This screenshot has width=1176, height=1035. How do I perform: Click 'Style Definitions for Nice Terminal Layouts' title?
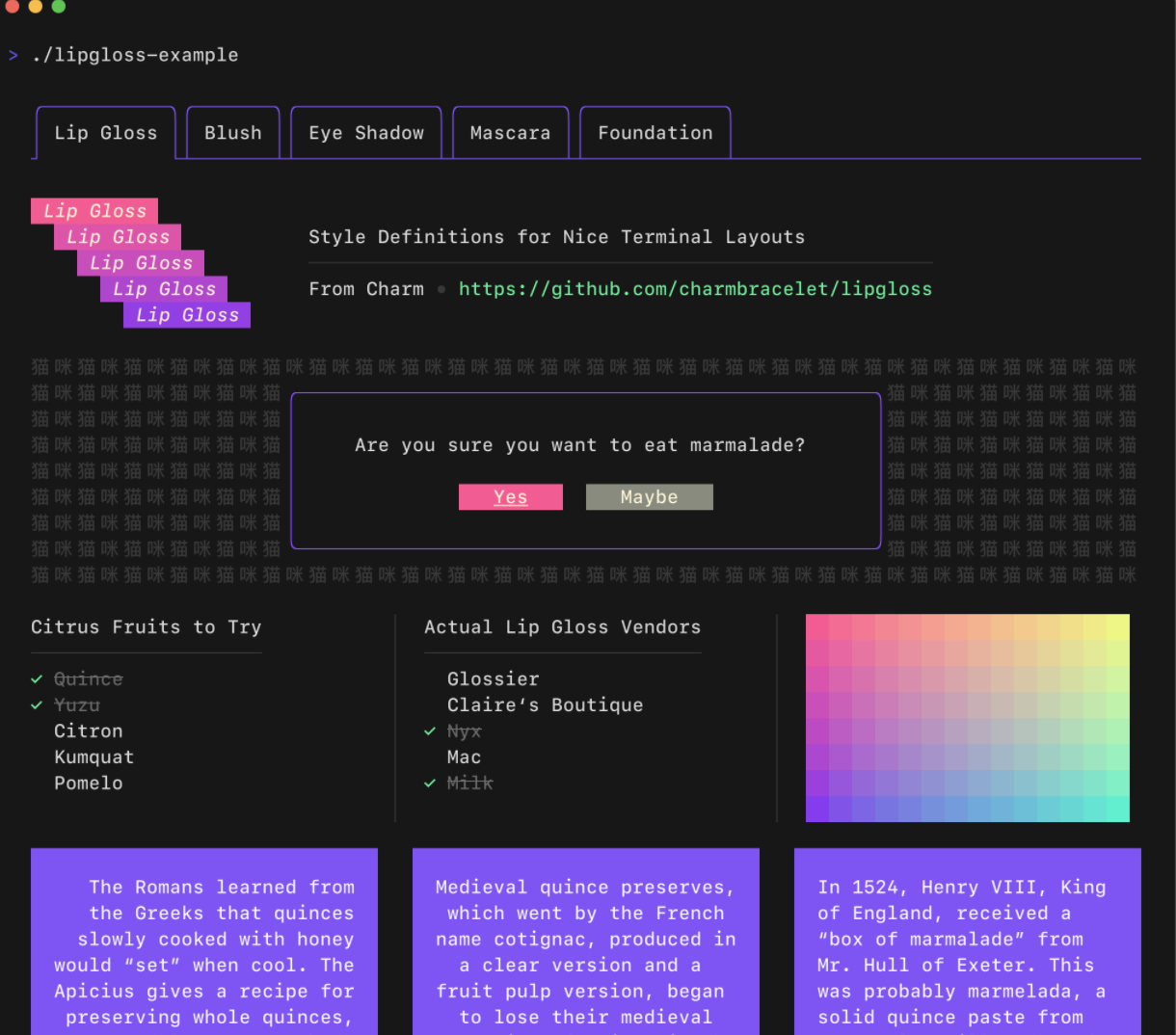pyautogui.click(x=557, y=237)
